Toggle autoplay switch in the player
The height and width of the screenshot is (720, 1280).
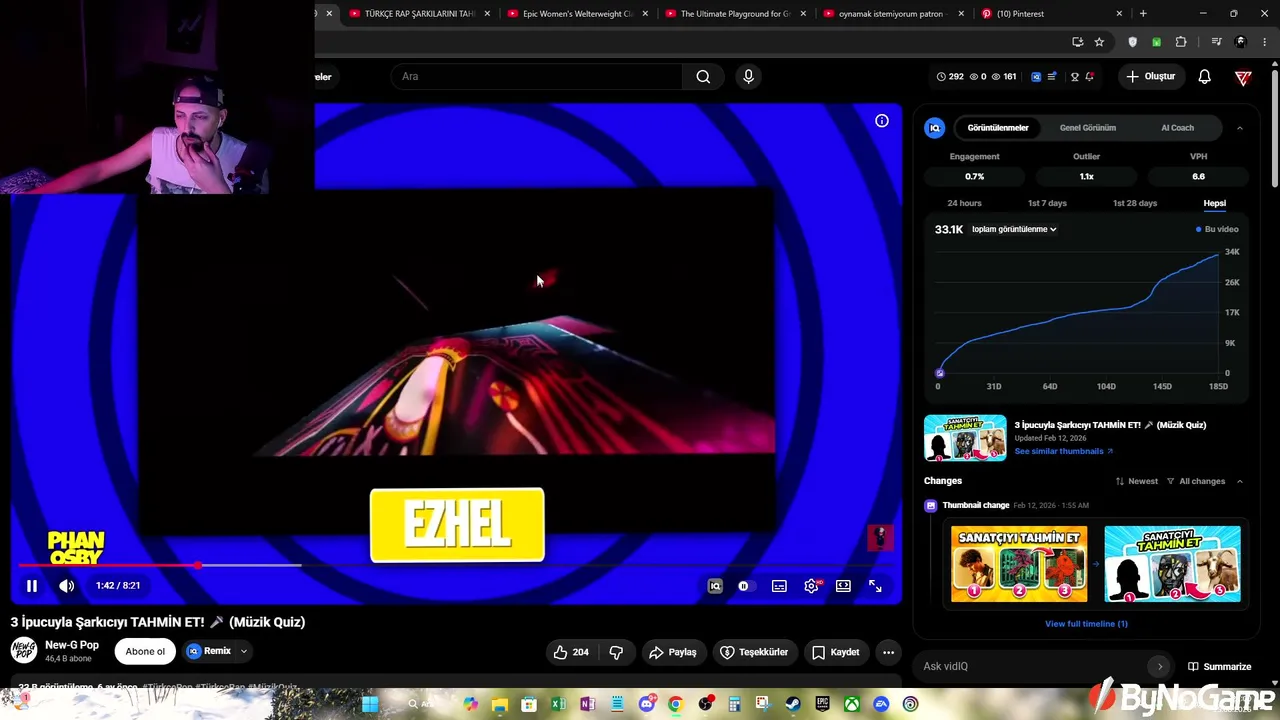pyautogui.click(x=745, y=586)
